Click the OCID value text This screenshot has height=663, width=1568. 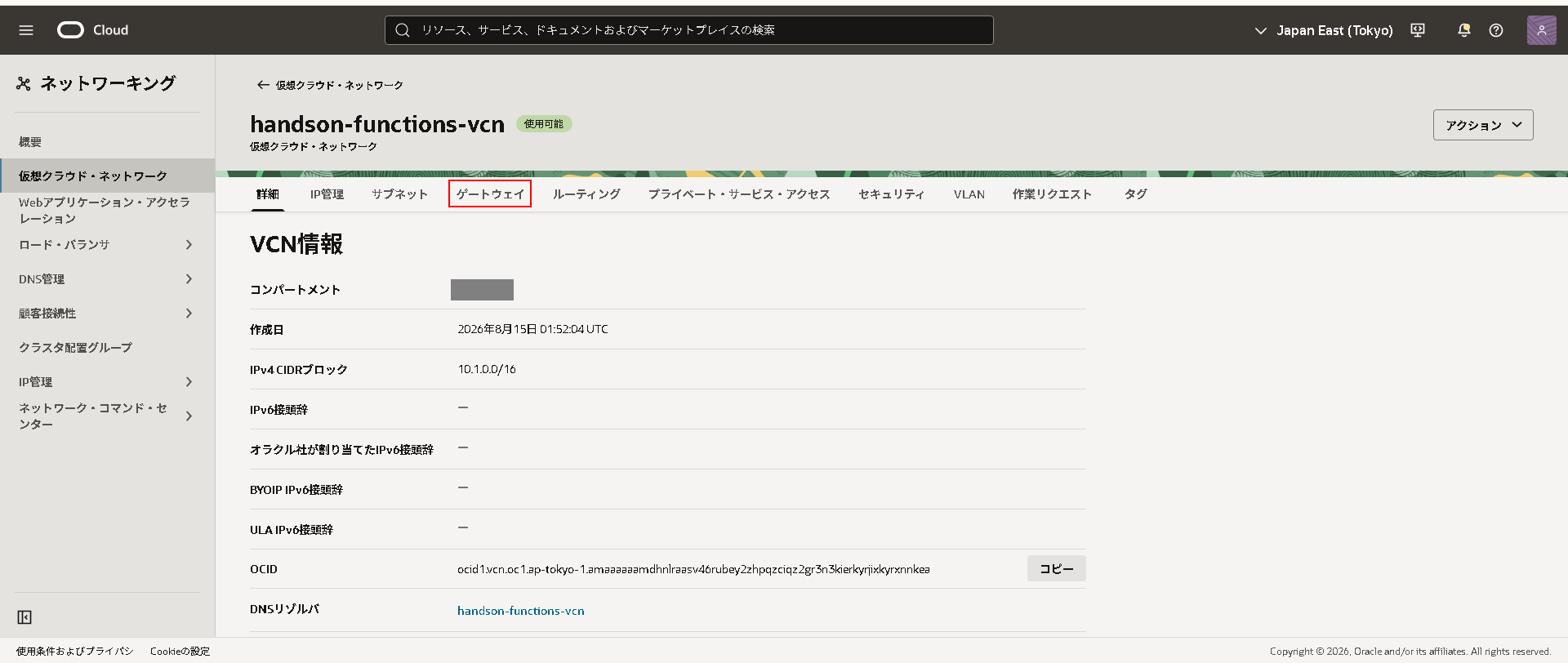pyautogui.click(x=693, y=569)
